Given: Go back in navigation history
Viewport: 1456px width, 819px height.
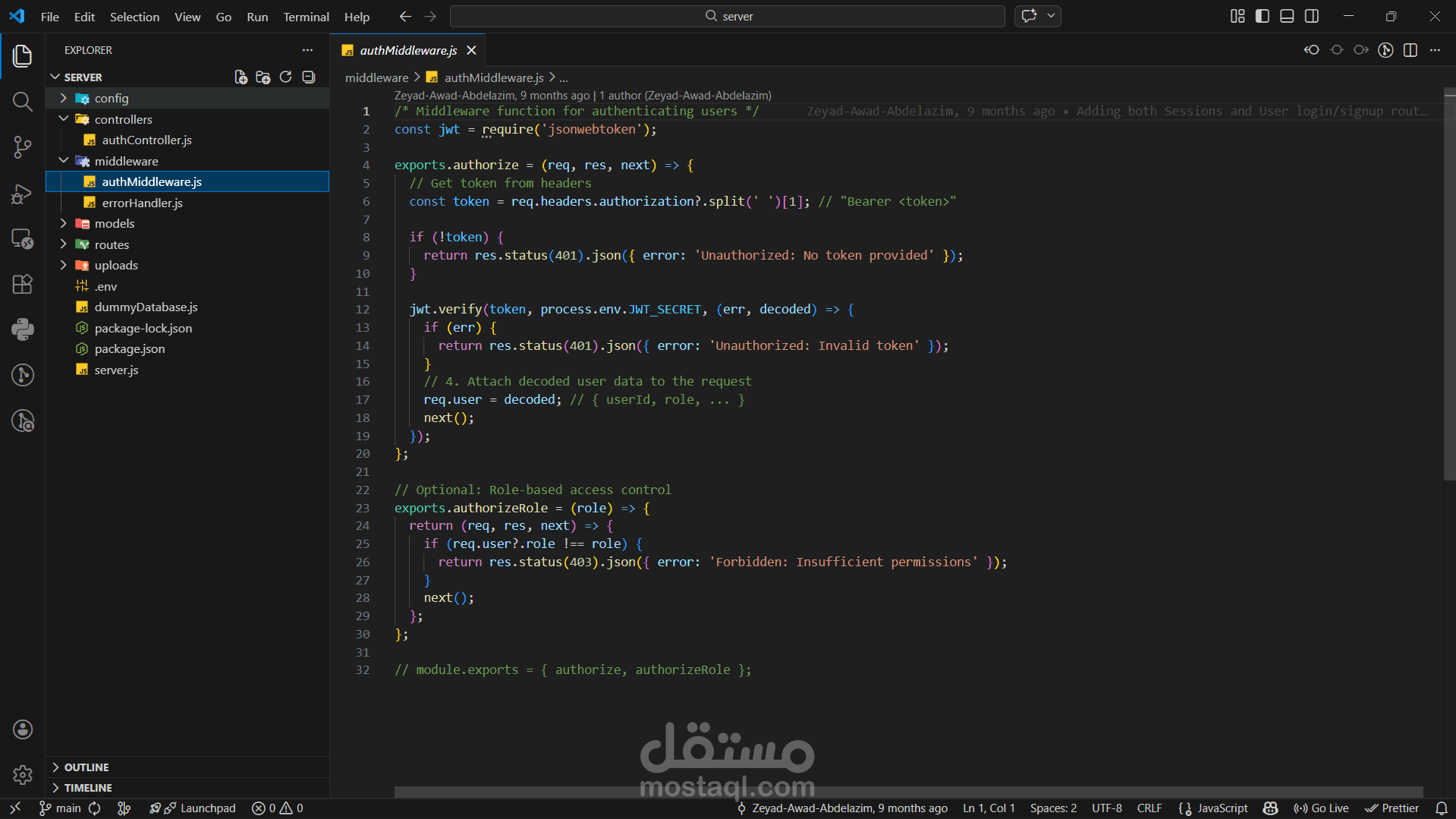Looking at the screenshot, I should point(405,16).
